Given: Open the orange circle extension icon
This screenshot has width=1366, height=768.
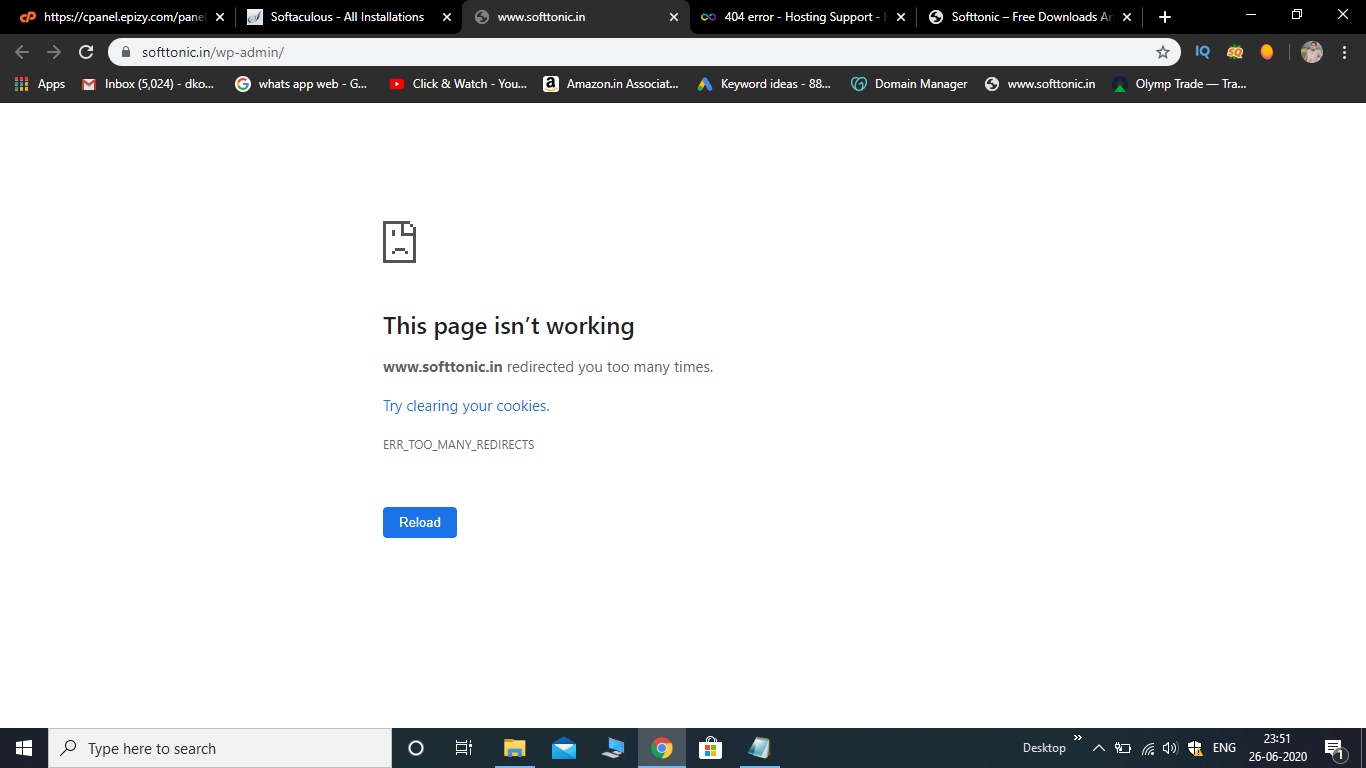Looking at the screenshot, I should coord(1267,52).
